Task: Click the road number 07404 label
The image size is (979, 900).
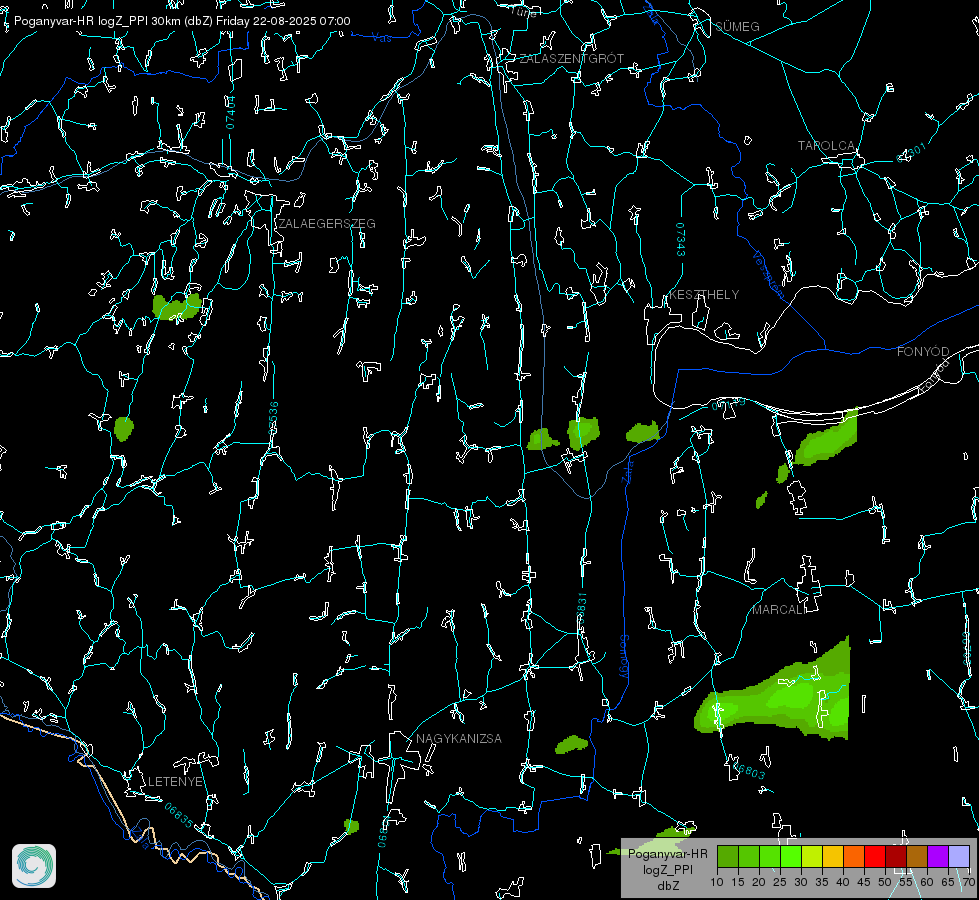Action: pyautogui.click(x=230, y=113)
